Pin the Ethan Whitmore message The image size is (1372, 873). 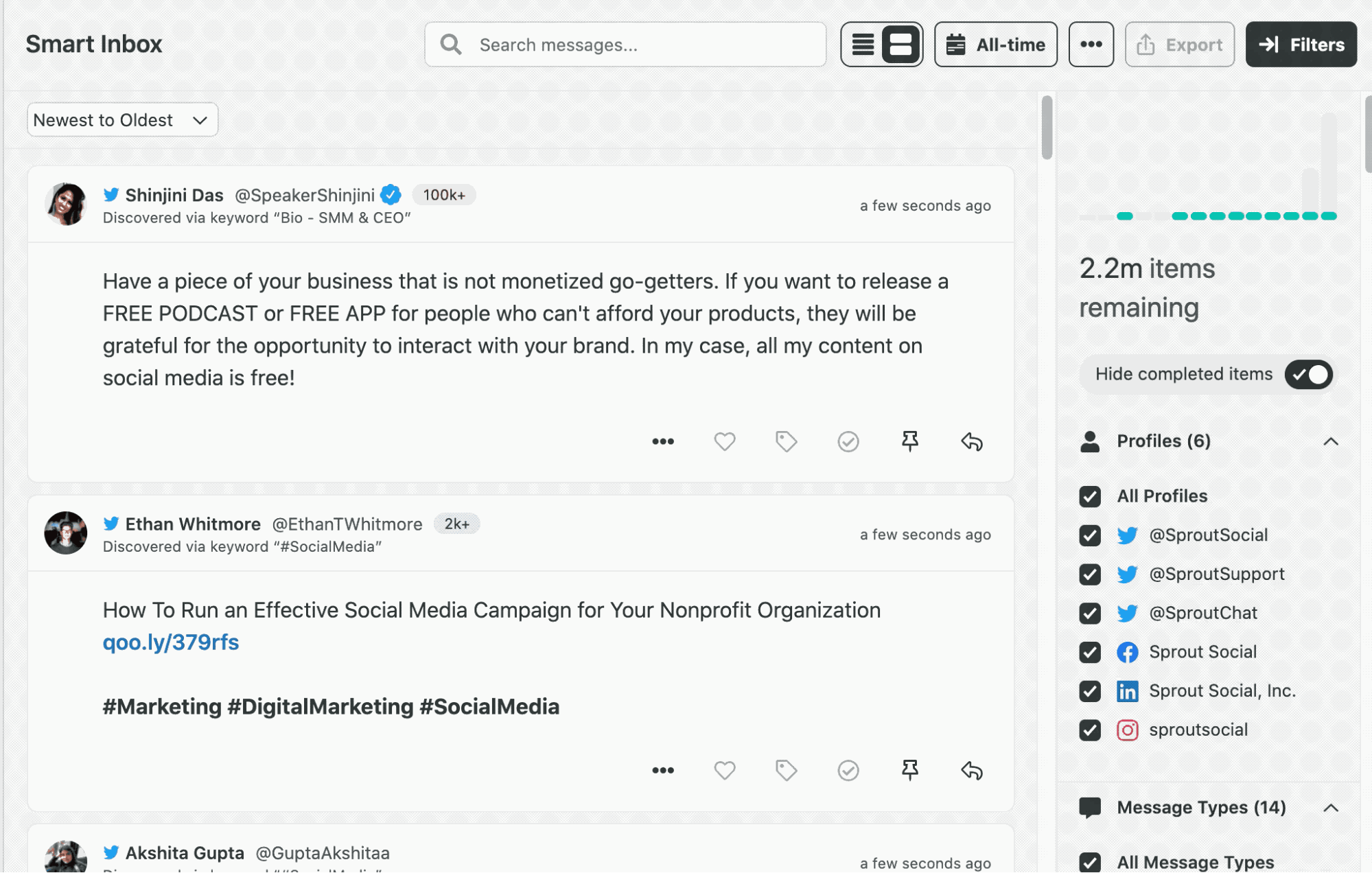(x=909, y=770)
